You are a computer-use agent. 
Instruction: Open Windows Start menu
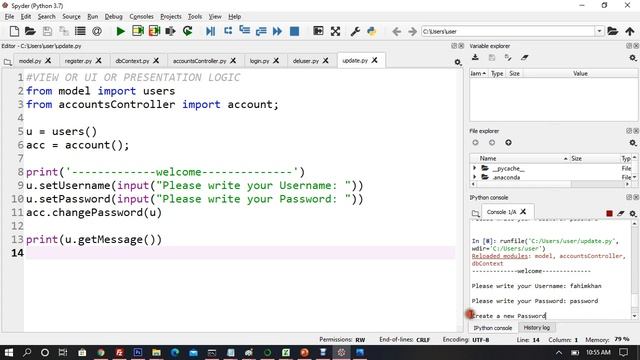[9, 352]
